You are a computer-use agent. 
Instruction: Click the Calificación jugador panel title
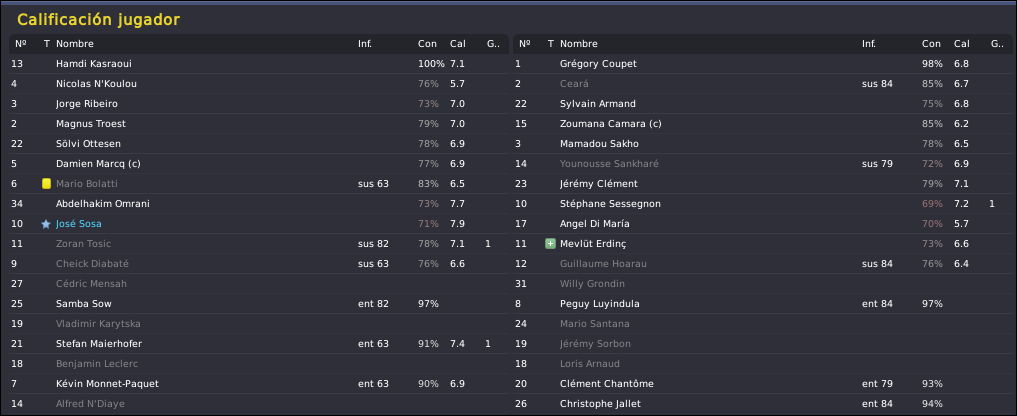point(98,20)
